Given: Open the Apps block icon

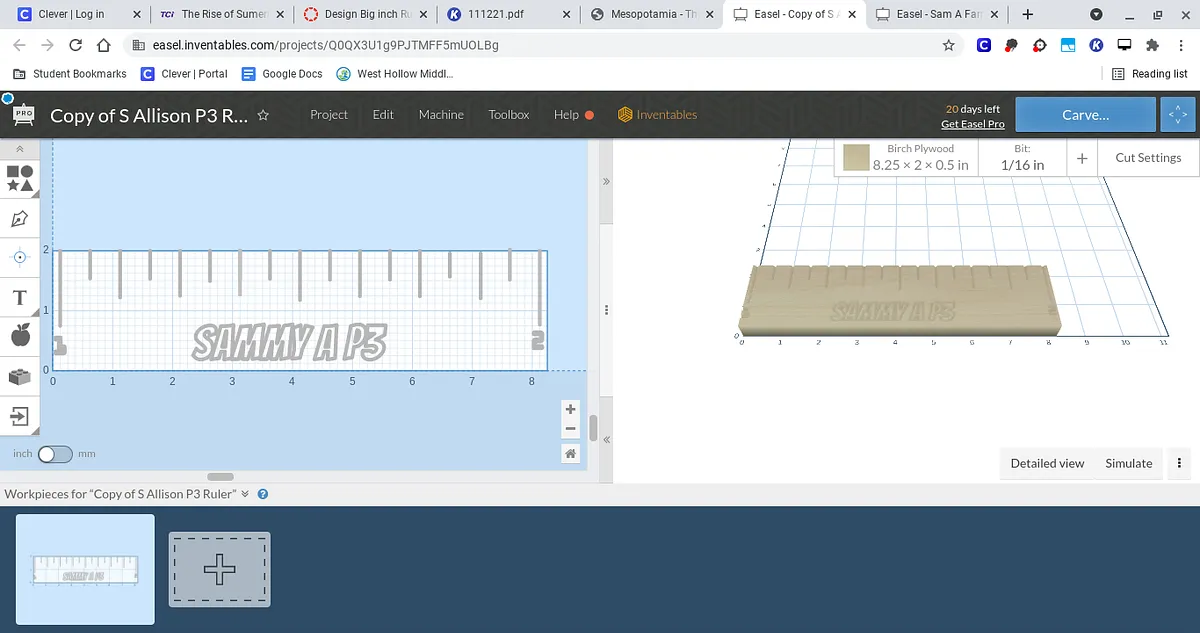Looking at the screenshot, I should 20,376.
